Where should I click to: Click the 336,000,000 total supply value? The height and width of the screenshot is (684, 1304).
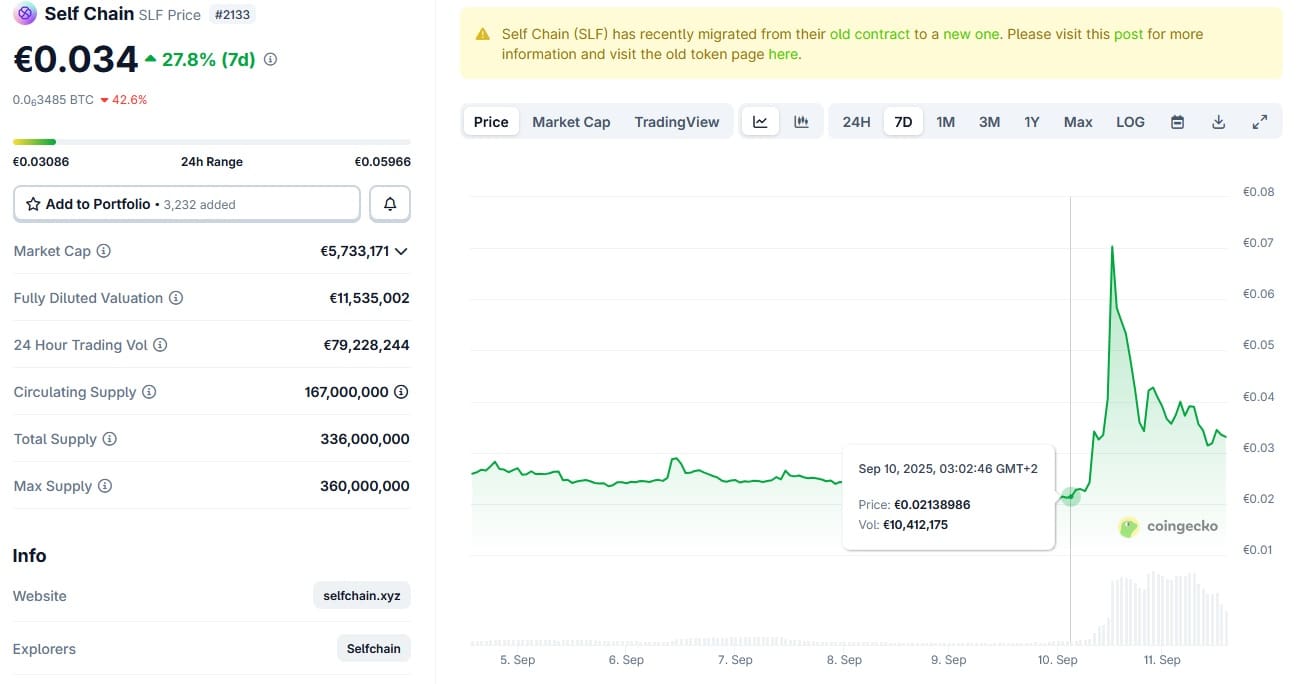click(364, 439)
